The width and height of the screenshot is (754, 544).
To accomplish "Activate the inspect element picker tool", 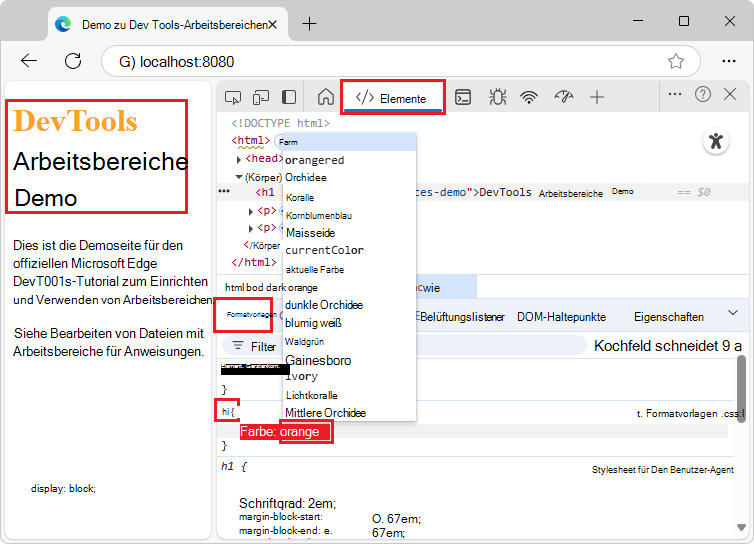I will 233,98.
